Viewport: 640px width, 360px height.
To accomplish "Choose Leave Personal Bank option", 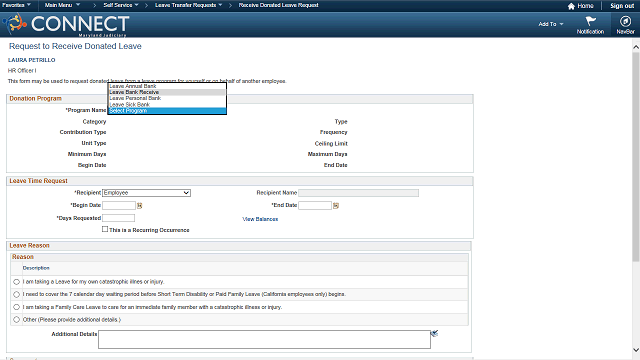I will point(167,98).
